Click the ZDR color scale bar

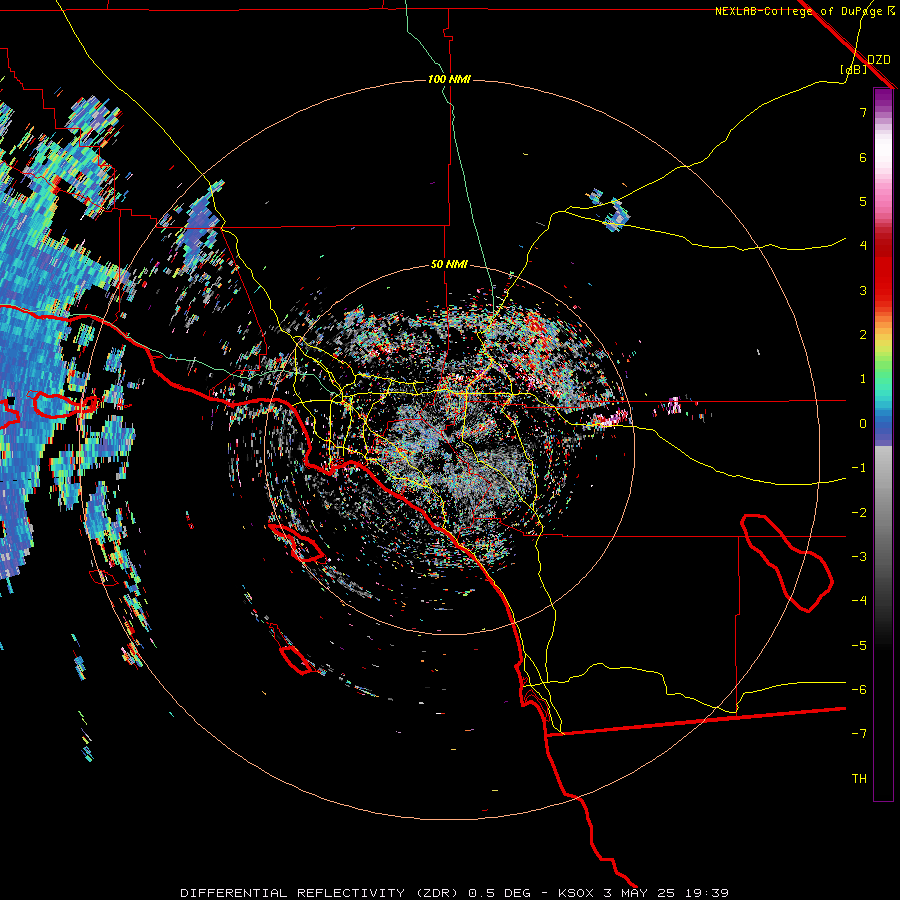pyautogui.click(x=883, y=444)
